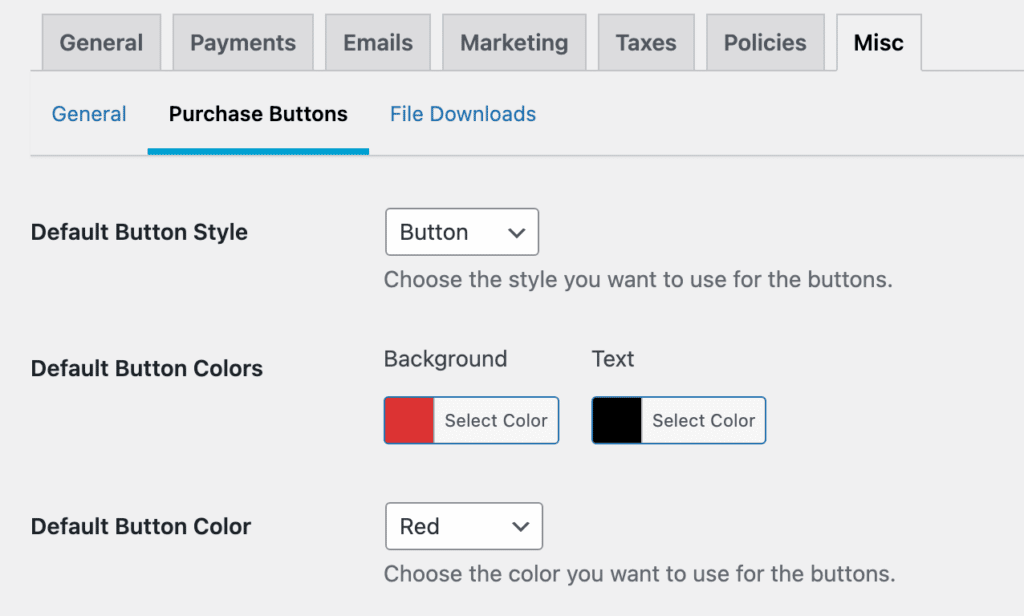This screenshot has height=616, width=1024.
Task: Open the Policies tab
Action: coord(765,42)
